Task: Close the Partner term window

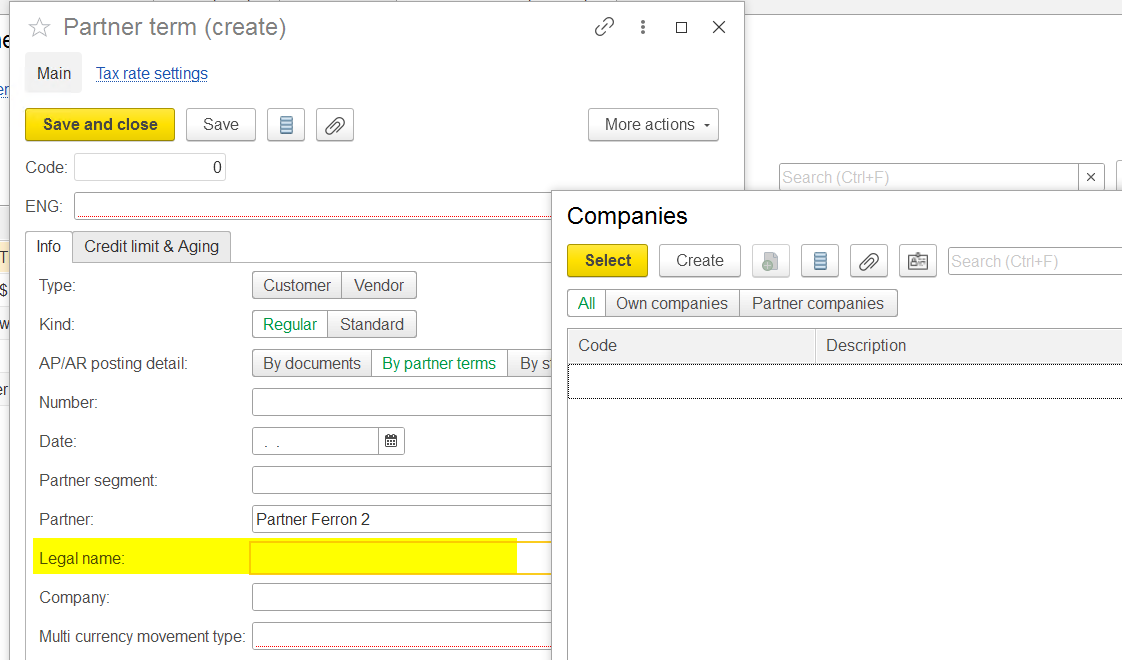Action: pos(719,27)
